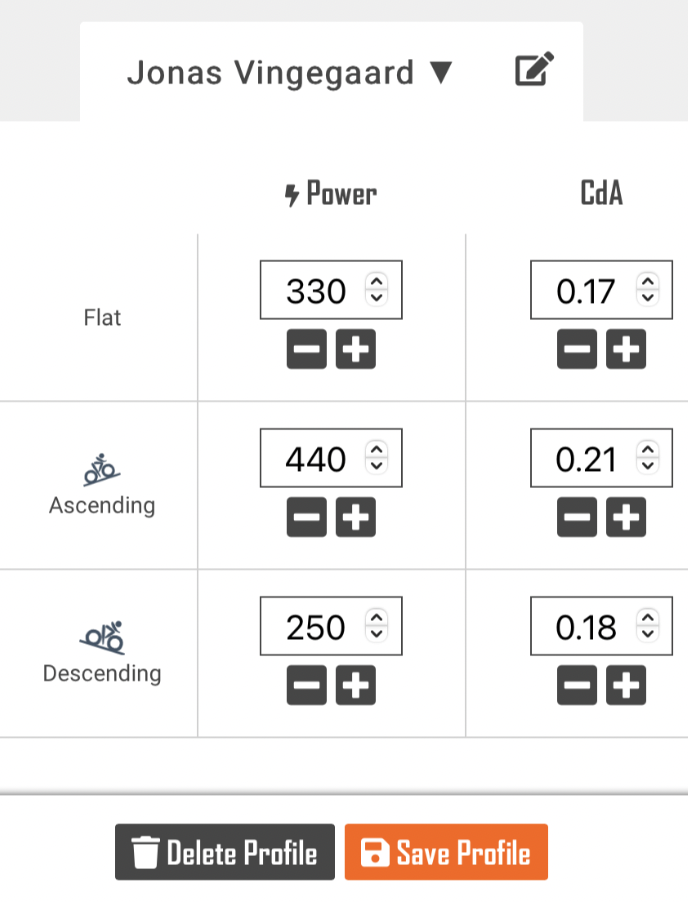This screenshot has width=688, height=902.
Task: Increase Descending CdA with plus button
Action: tap(626, 685)
